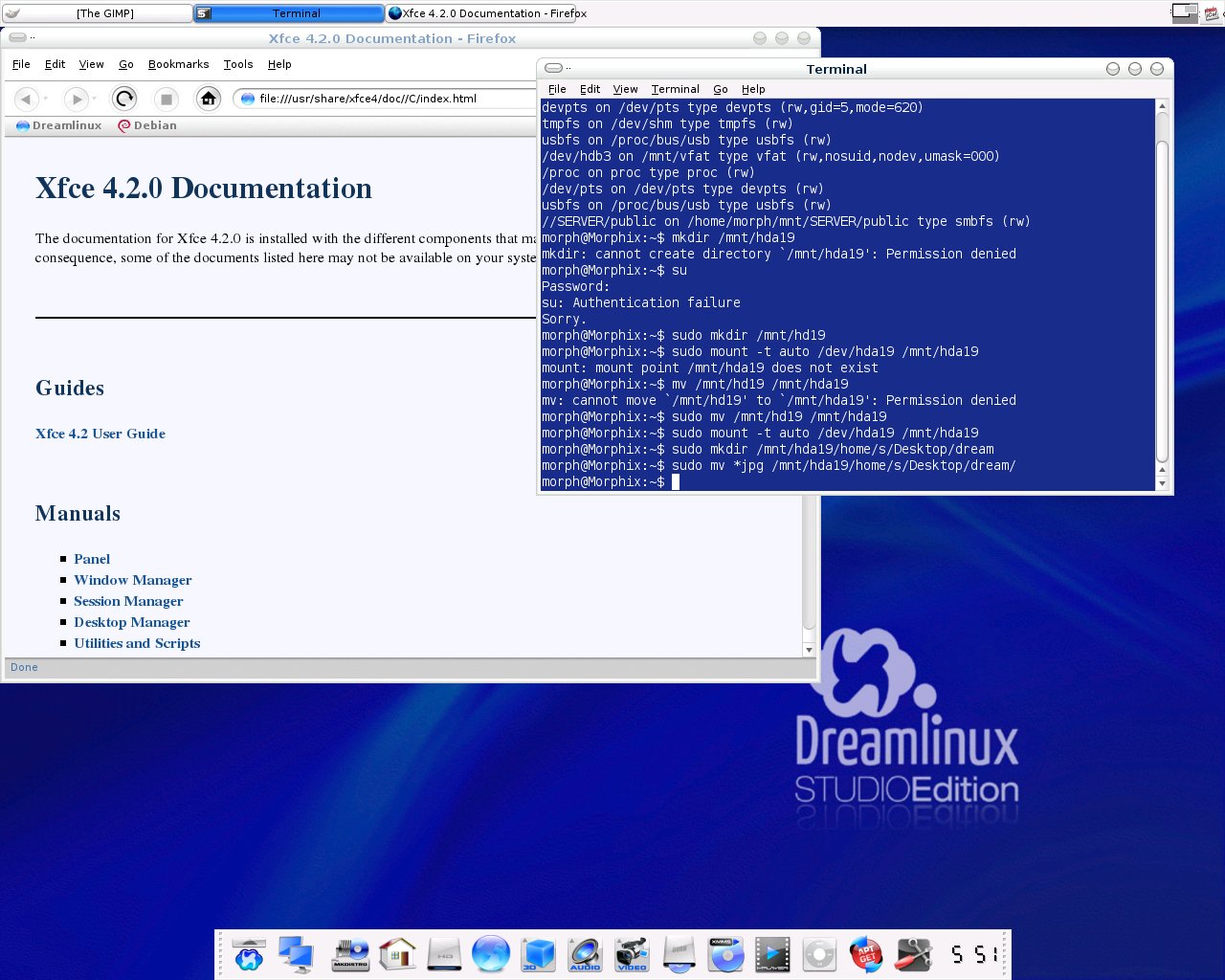Open Firefox File menu
This screenshot has height=980, width=1225.
coord(21,64)
